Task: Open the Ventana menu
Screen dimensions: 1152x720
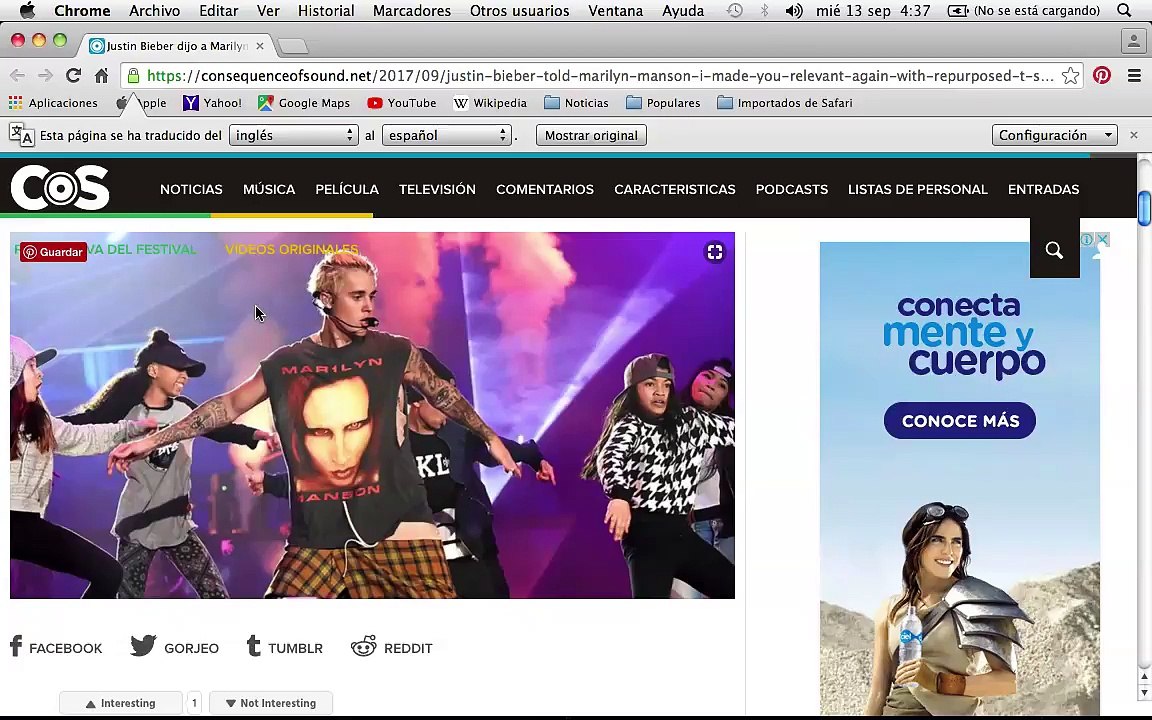Action: click(x=616, y=10)
